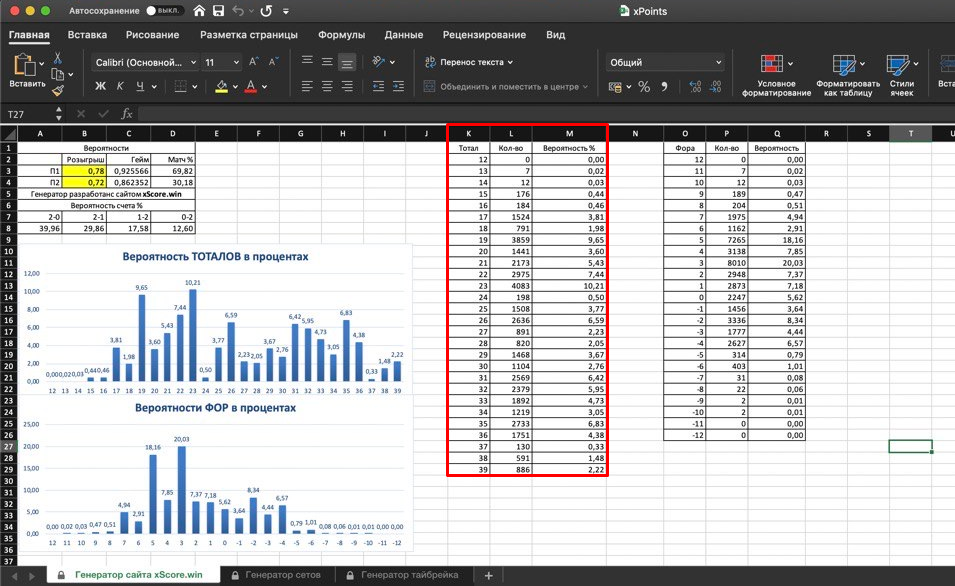This screenshot has height=586, width=955.
Task: Click the Percent style icon
Action: 644,86
